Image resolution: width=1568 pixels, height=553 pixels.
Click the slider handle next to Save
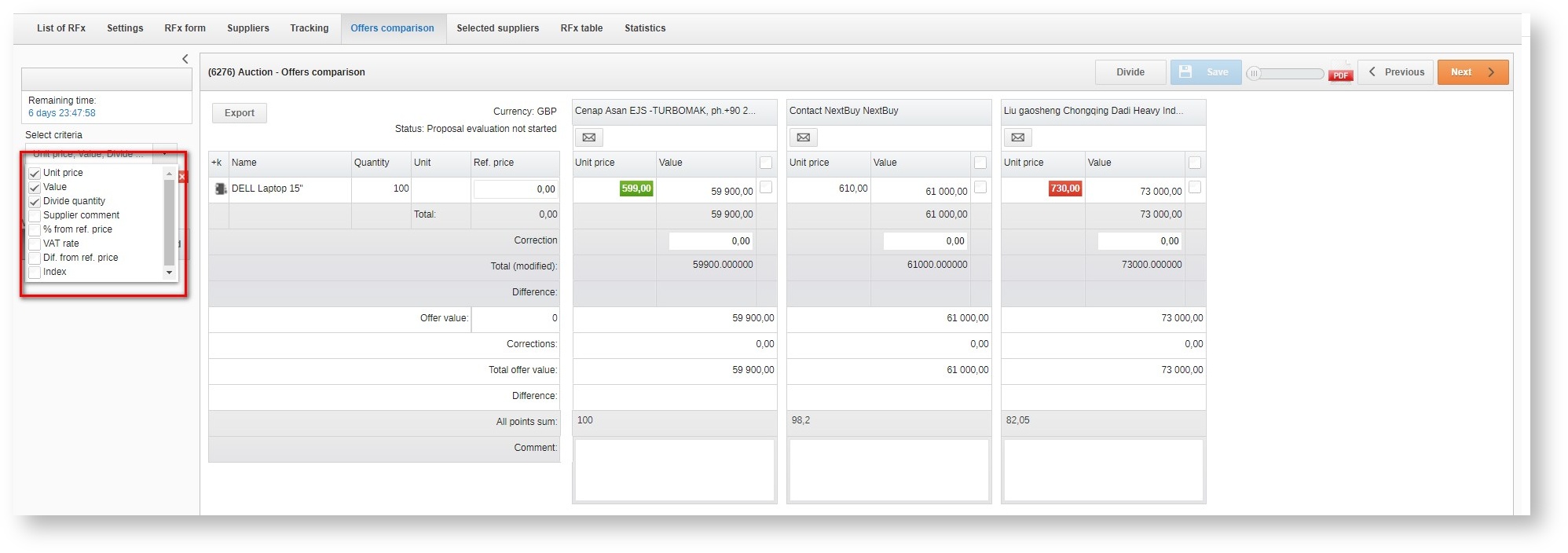click(x=1255, y=73)
